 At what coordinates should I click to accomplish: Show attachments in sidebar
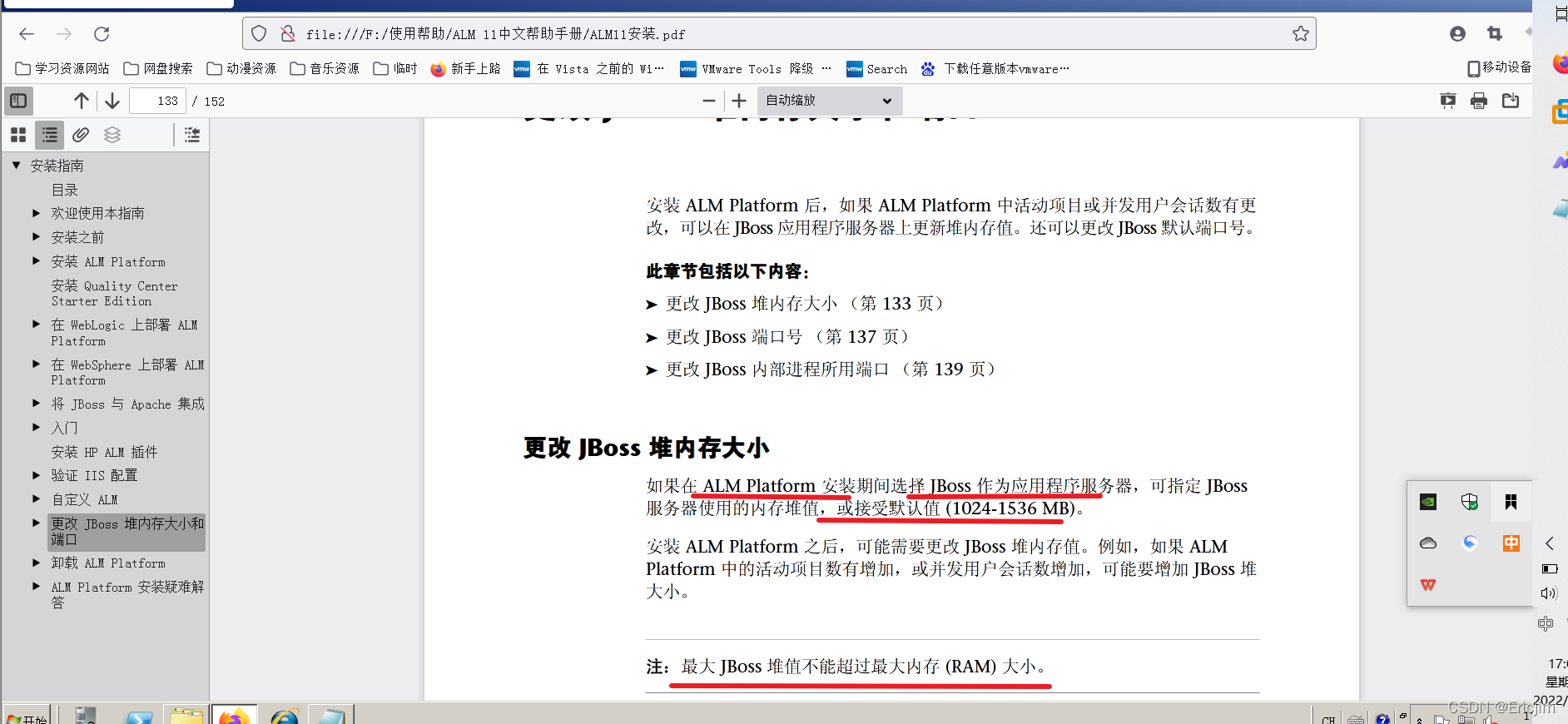81,135
